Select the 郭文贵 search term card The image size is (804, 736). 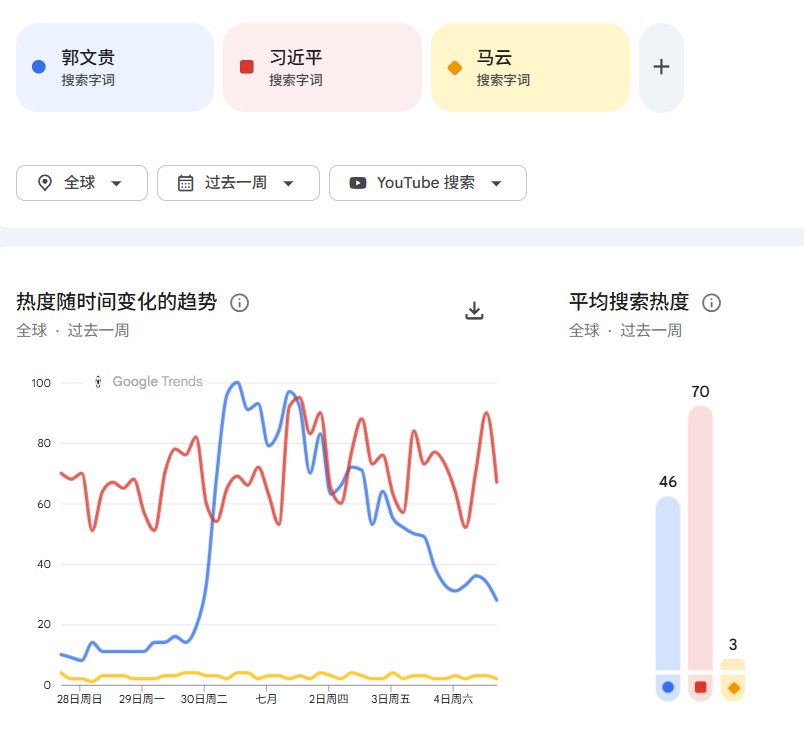coord(115,67)
